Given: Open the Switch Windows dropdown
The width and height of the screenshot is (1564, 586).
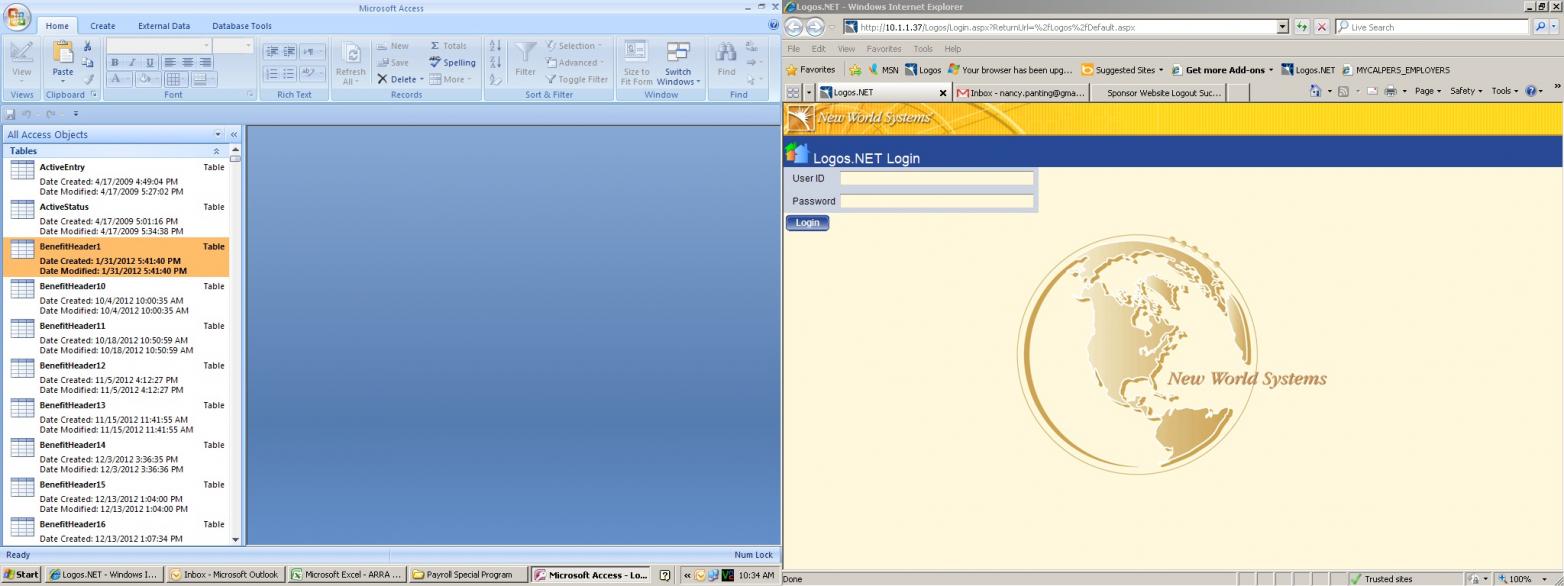Looking at the screenshot, I should (678, 63).
